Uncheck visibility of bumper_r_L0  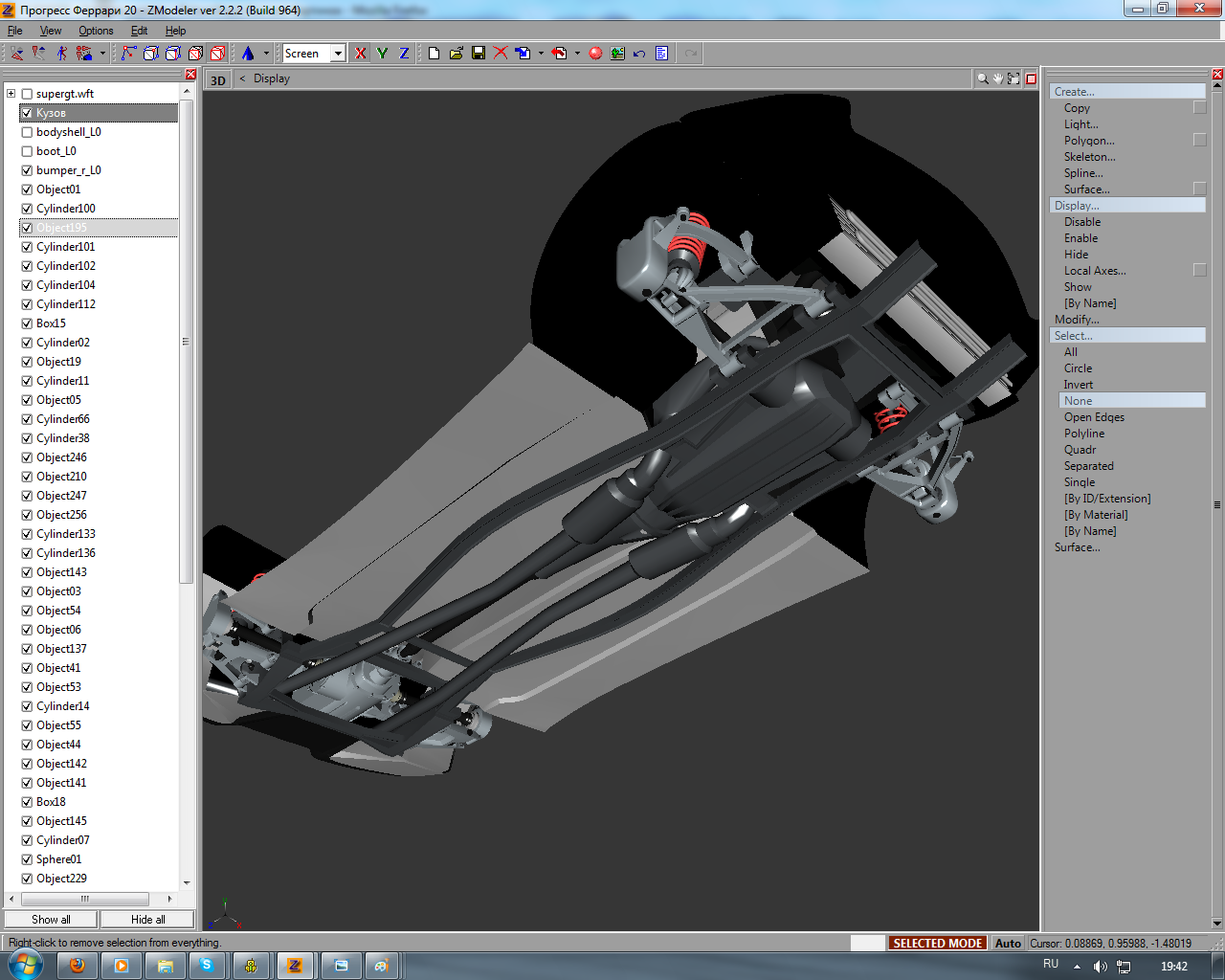[27, 170]
